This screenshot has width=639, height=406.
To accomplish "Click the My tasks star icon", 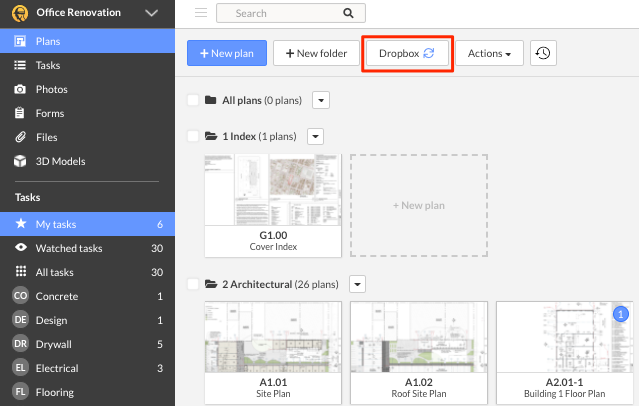I will coord(21,223).
